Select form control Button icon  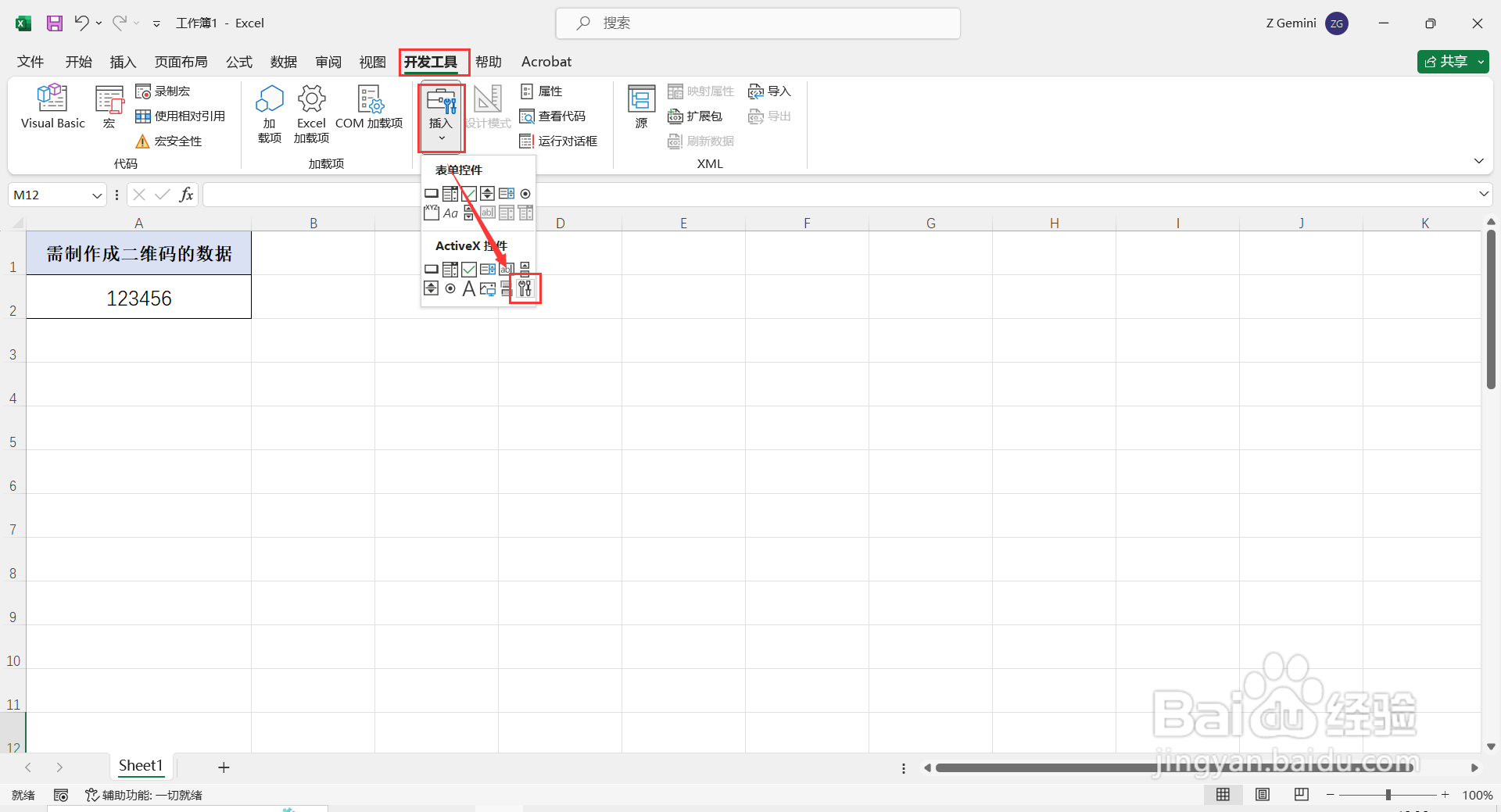point(432,193)
